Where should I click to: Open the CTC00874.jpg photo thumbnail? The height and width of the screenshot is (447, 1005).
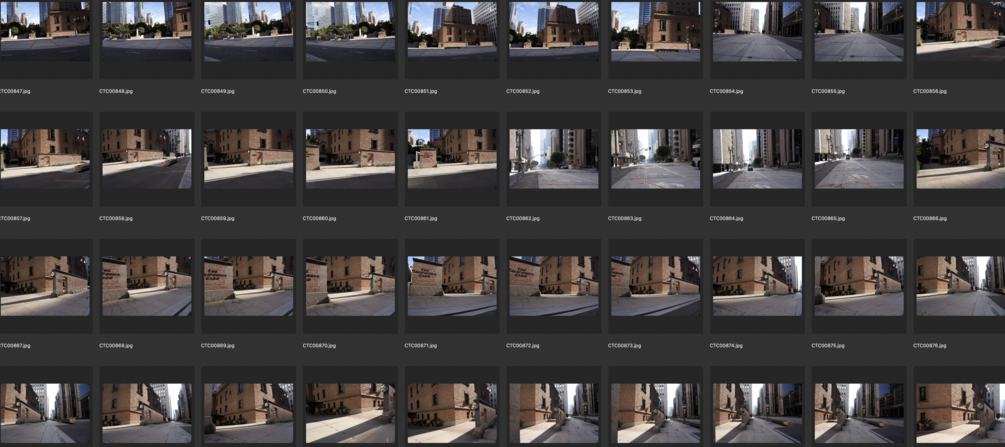coord(757,286)
